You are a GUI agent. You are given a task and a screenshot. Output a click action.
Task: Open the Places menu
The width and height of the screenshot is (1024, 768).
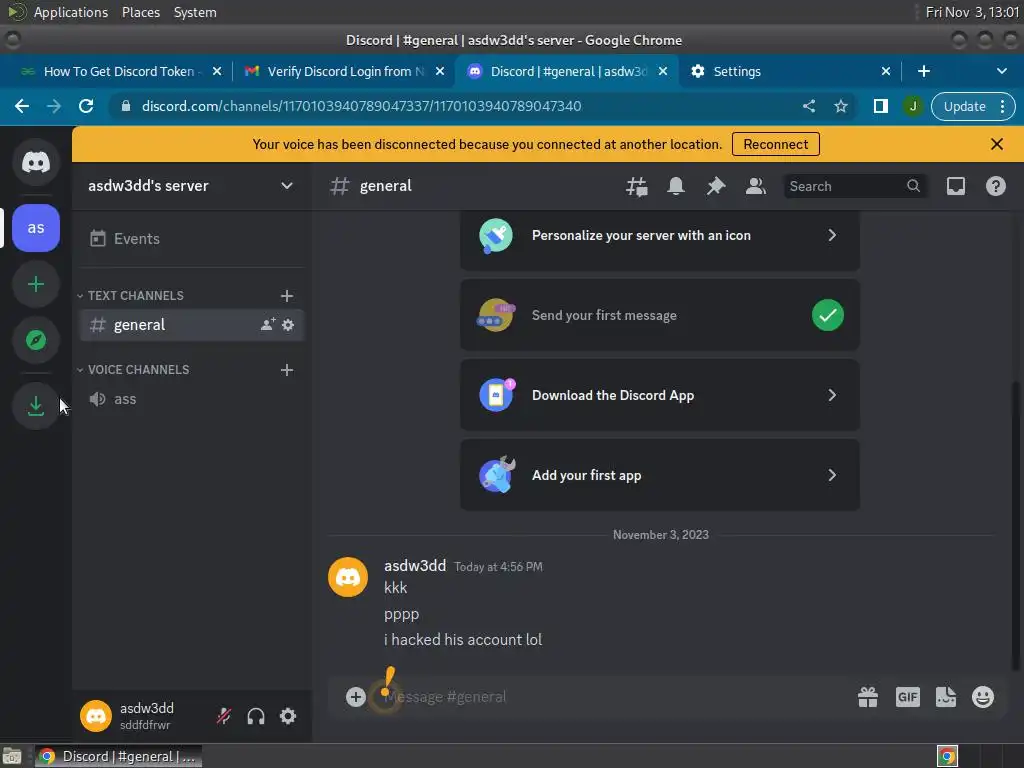click(x=141, y=12)
